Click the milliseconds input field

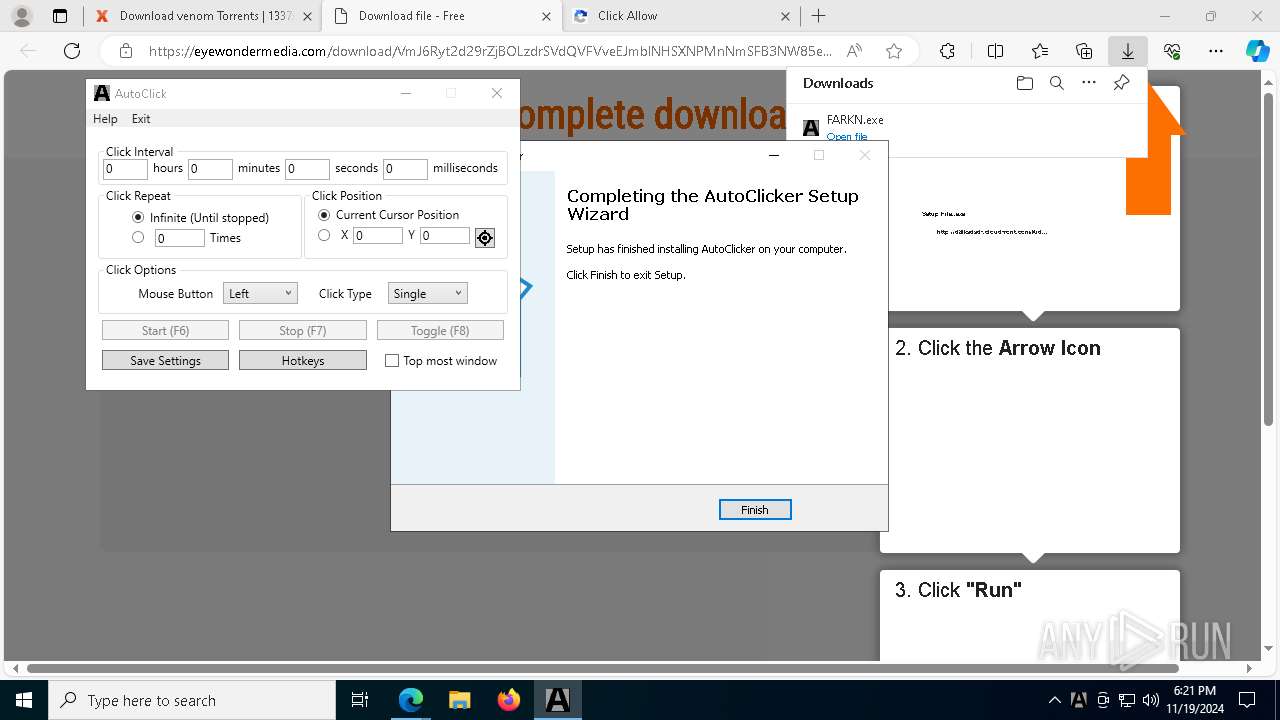coord(405,169)
